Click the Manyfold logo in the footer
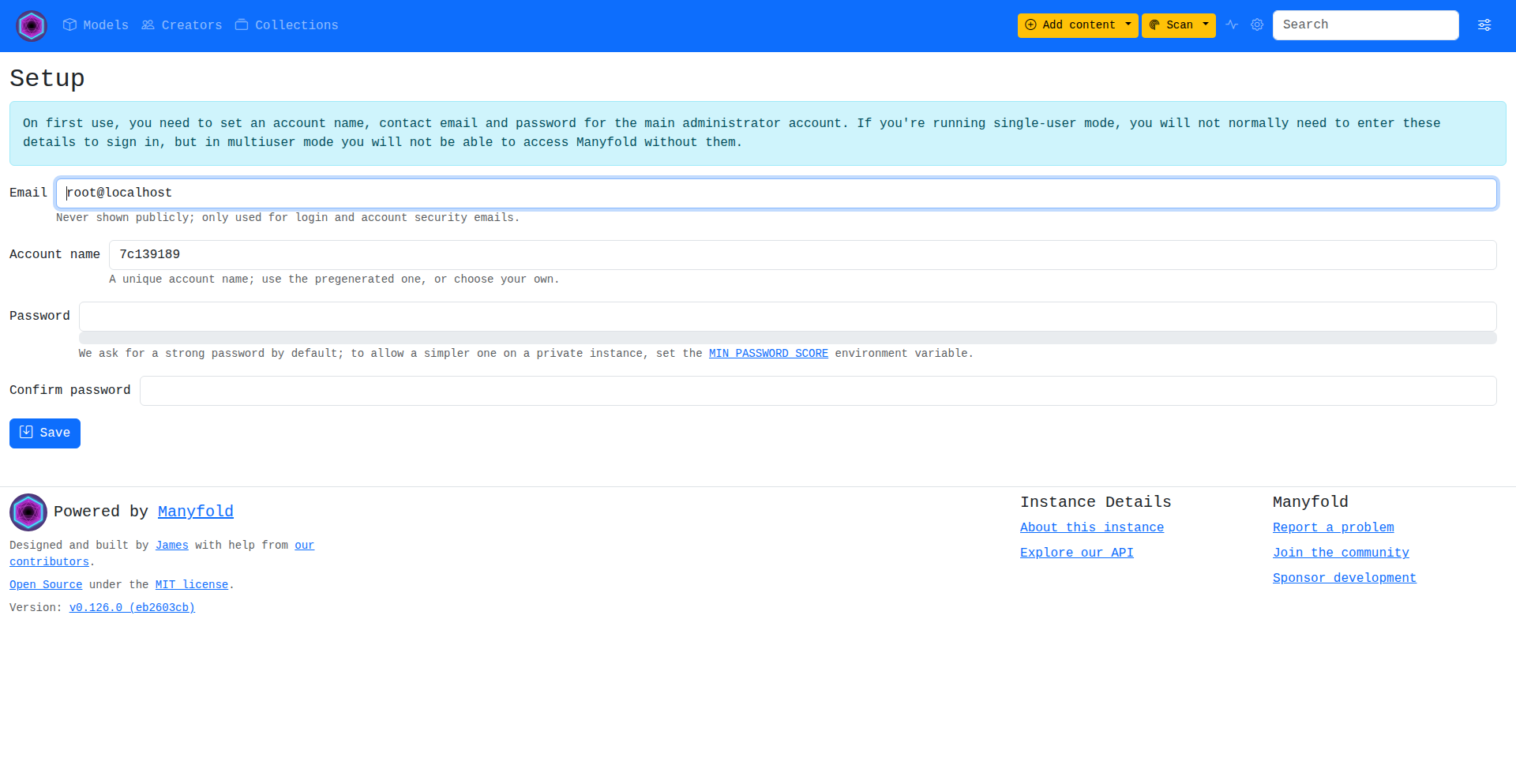Screen dimensions: 1516x784 [28, 512]
